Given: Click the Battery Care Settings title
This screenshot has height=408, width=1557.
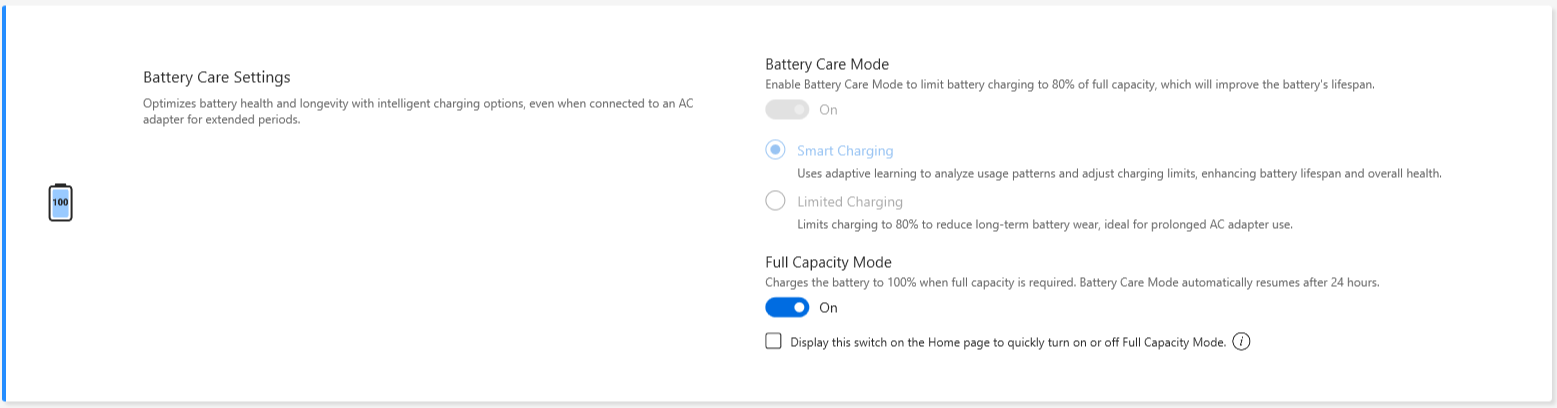Looking at the screenshot, I should pos(217,77).
